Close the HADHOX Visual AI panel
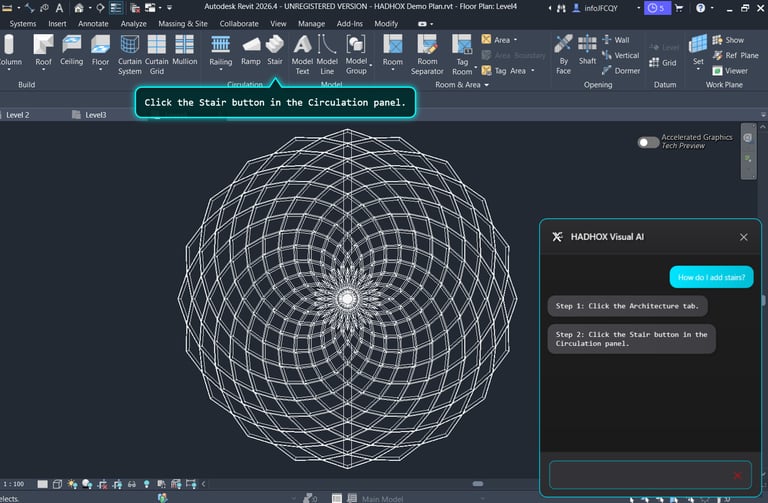 [743, 237]
